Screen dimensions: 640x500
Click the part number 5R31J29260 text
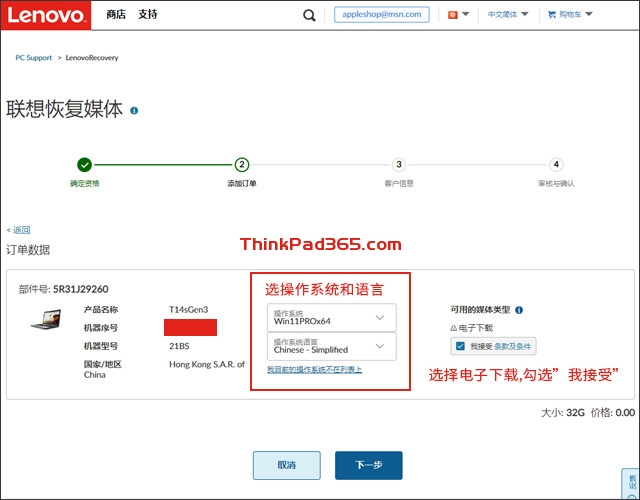click(x=80, y=289)
